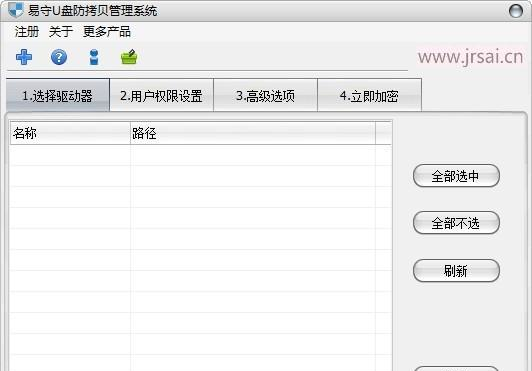This screenshot has height=371, width=532.
Task: Switch to the 2.用户权限设置 tab
Action: 162,95
